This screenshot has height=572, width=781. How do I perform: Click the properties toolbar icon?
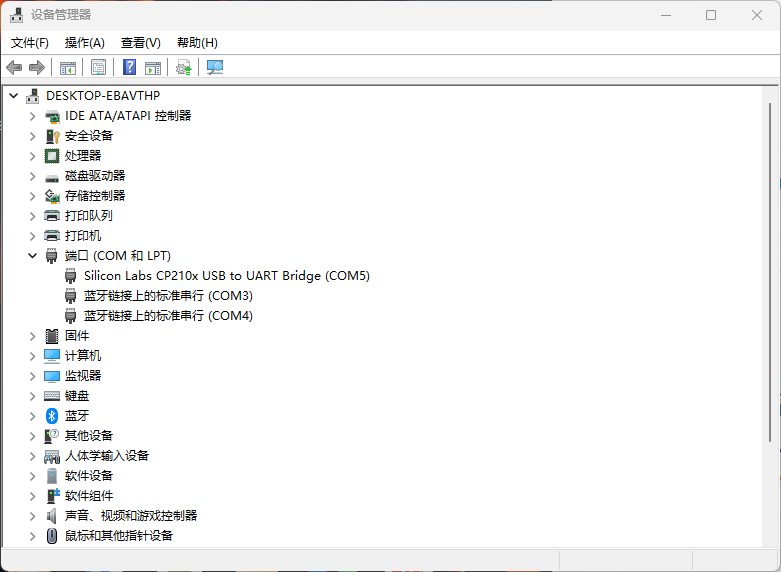[98, 67]
